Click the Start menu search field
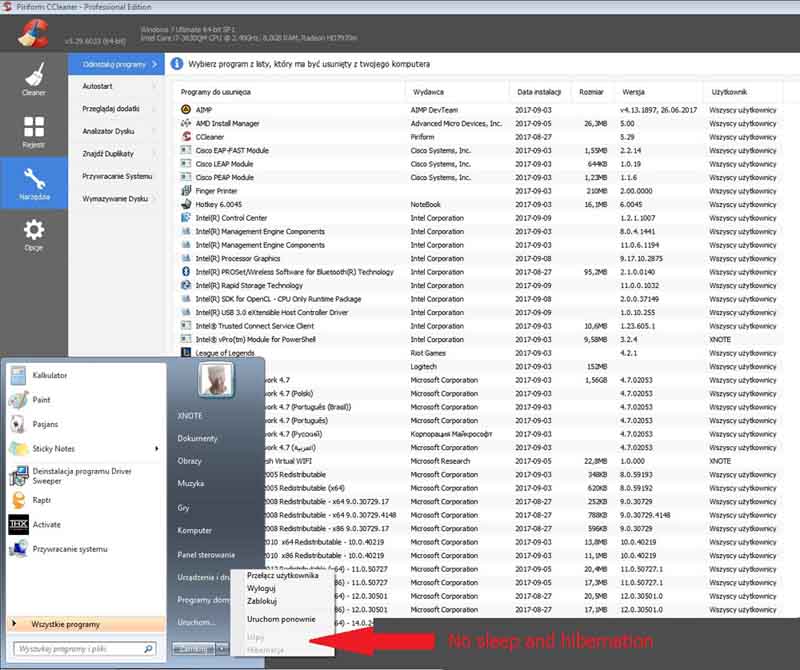The width and height of the screenshot is (800, 670). click(85, 649)
